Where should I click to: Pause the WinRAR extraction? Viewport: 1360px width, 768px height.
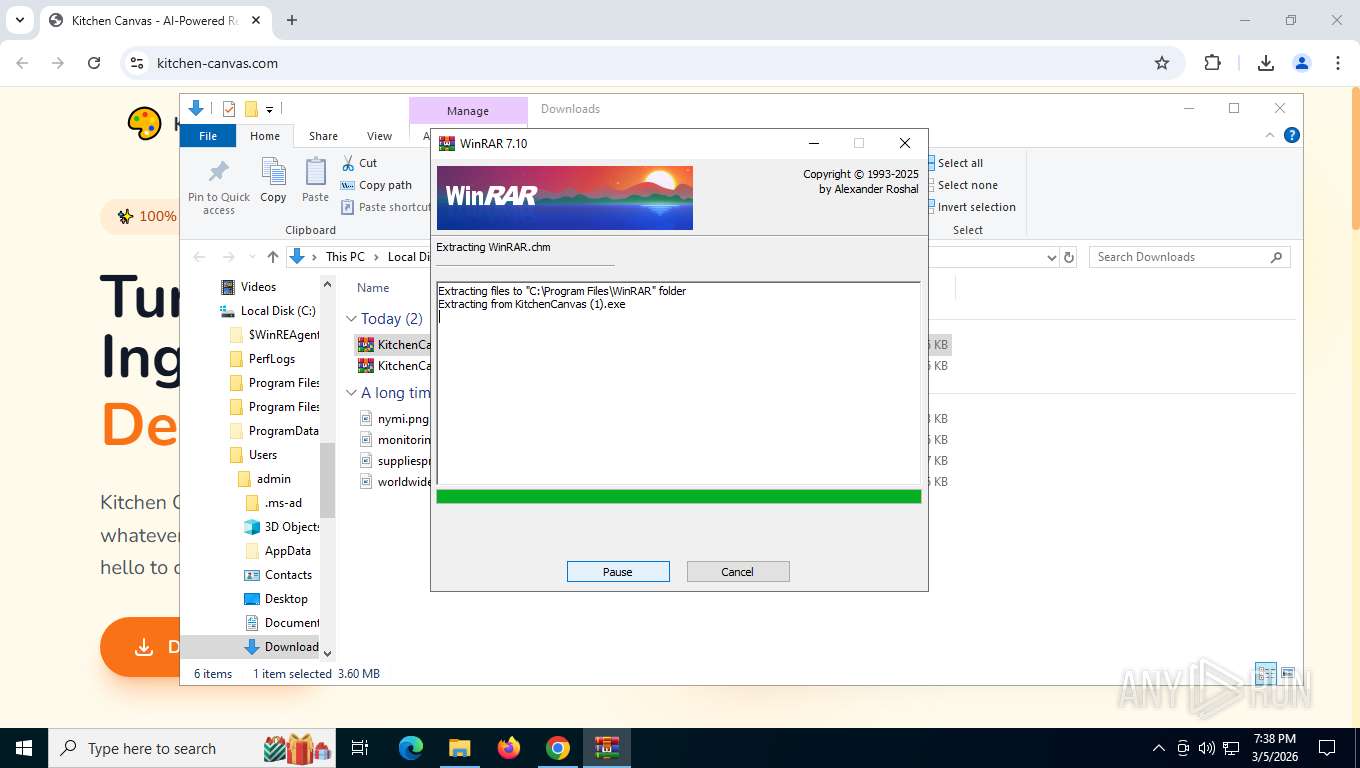click(618, 572)
